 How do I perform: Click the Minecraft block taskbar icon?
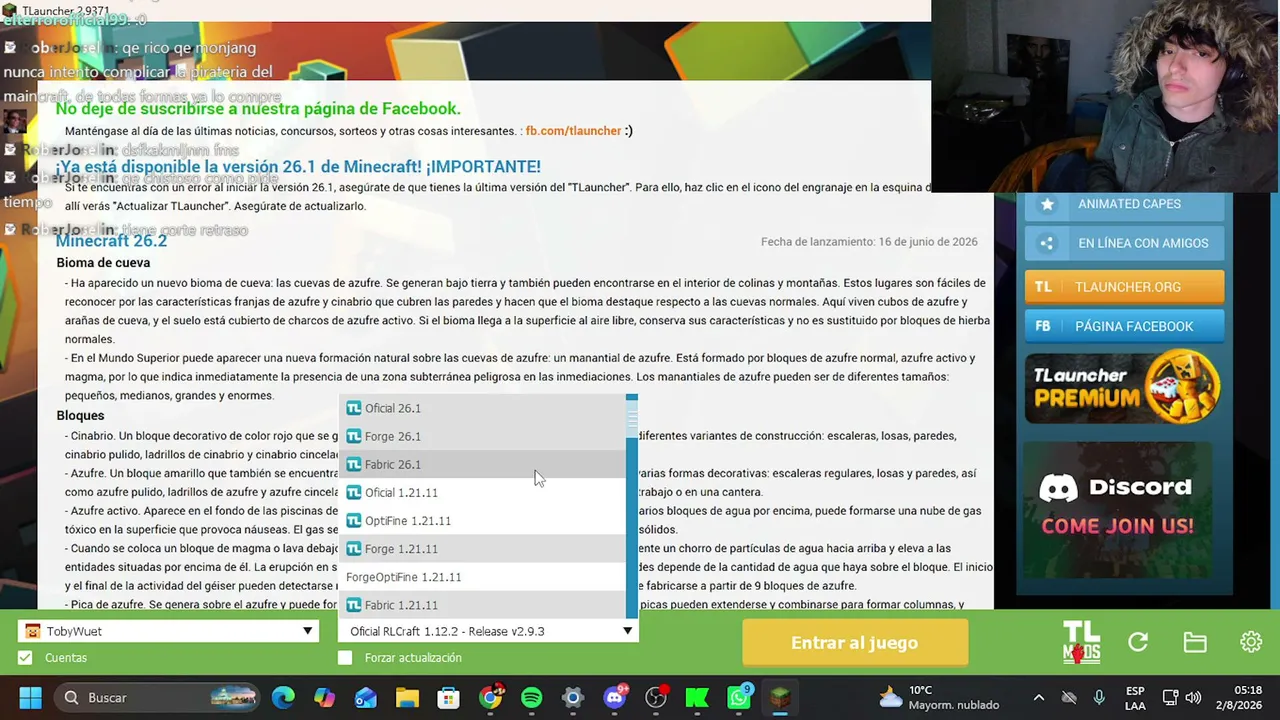pyautogui.click(x=780, y=698)
